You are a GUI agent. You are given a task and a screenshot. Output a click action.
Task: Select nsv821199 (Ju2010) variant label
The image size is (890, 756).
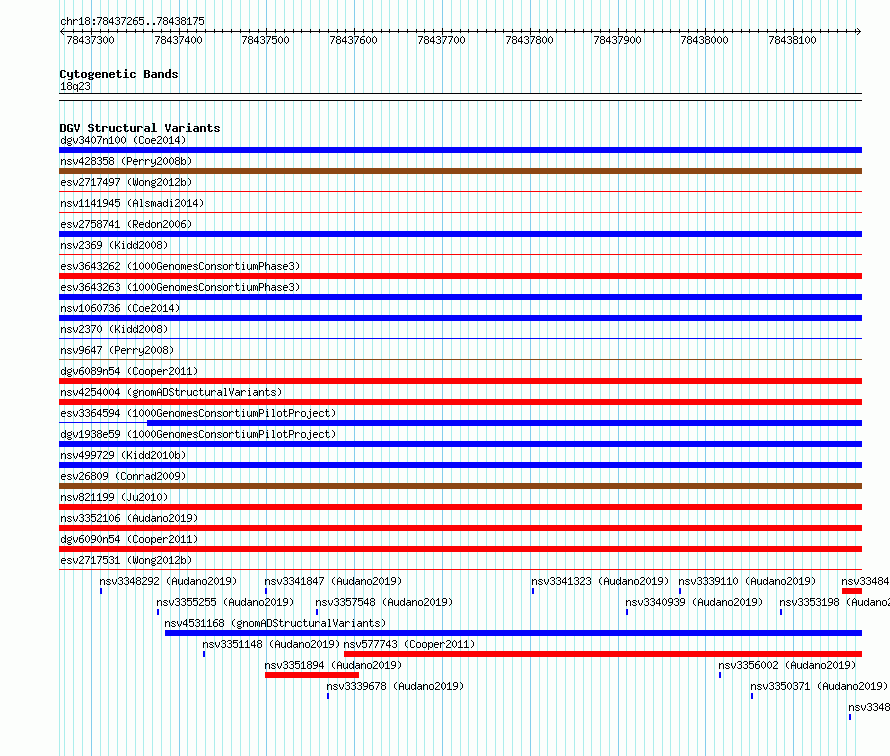114,497
